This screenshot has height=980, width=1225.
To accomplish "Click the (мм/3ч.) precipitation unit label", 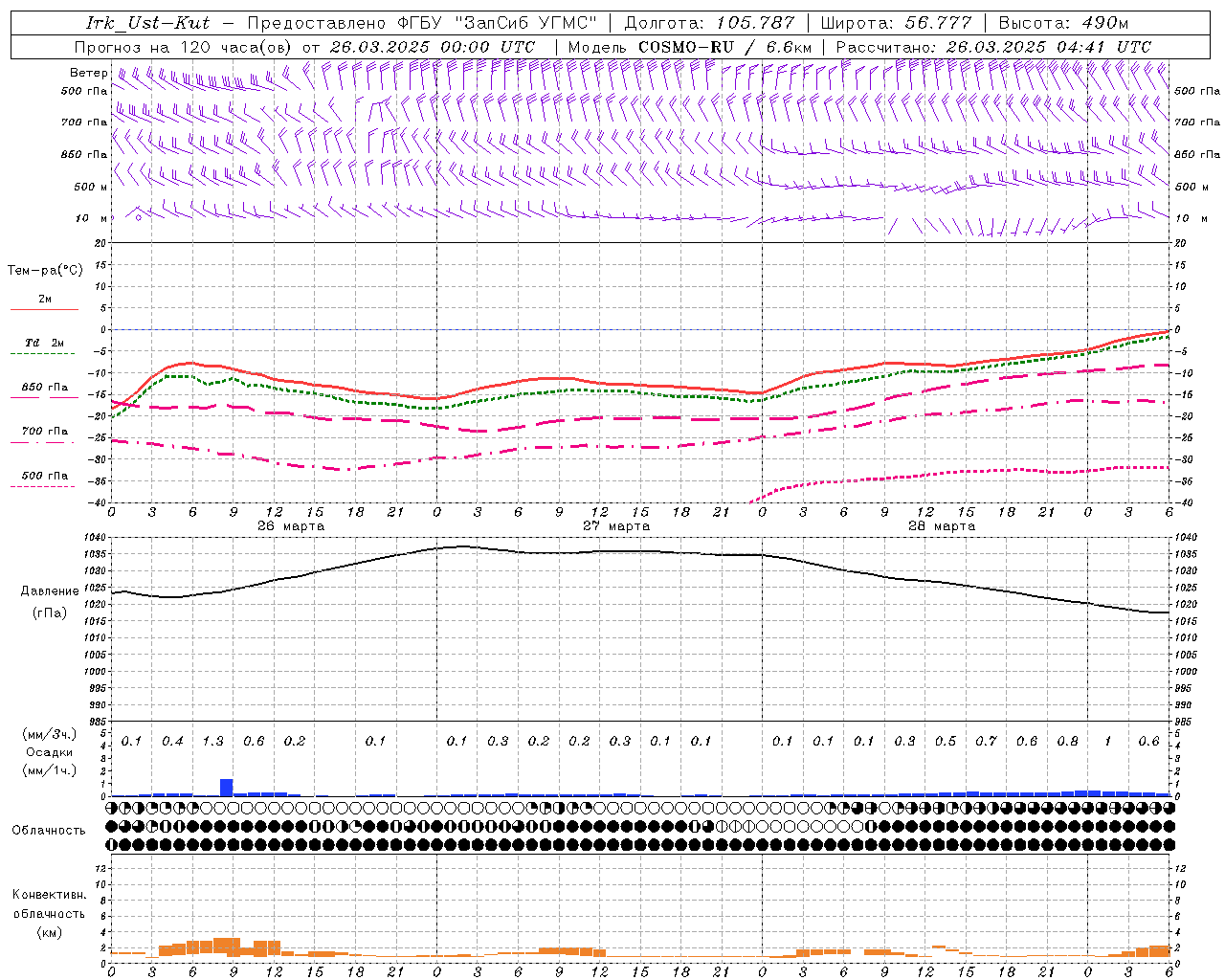I will [x=49, y=735].
